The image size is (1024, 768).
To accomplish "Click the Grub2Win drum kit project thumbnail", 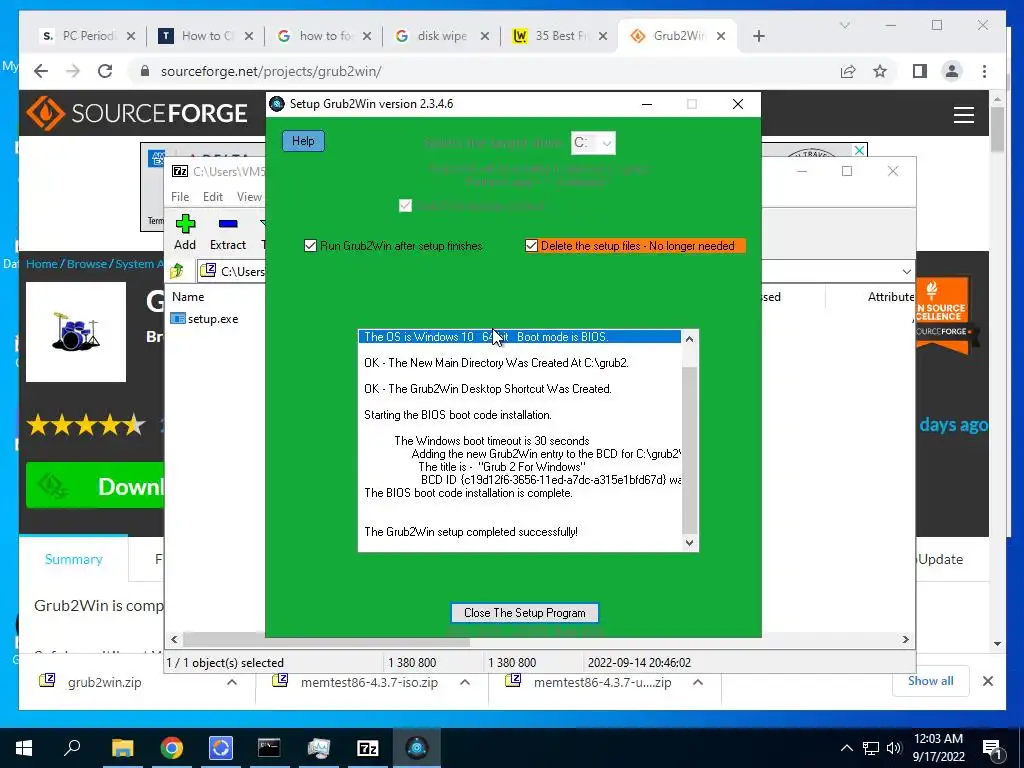I will [76, 332].
